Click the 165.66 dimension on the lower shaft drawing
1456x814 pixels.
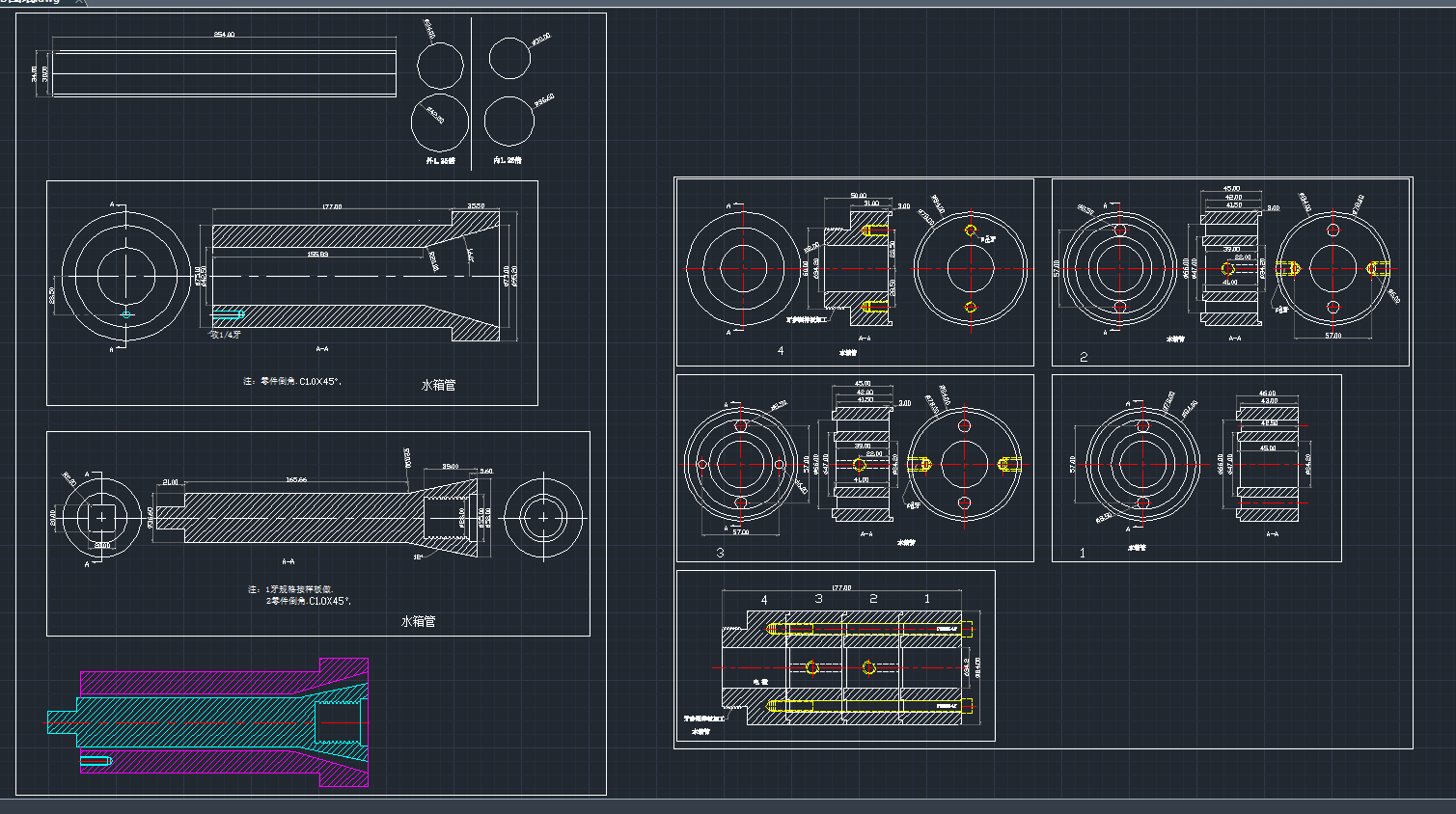tap(296, 480)
